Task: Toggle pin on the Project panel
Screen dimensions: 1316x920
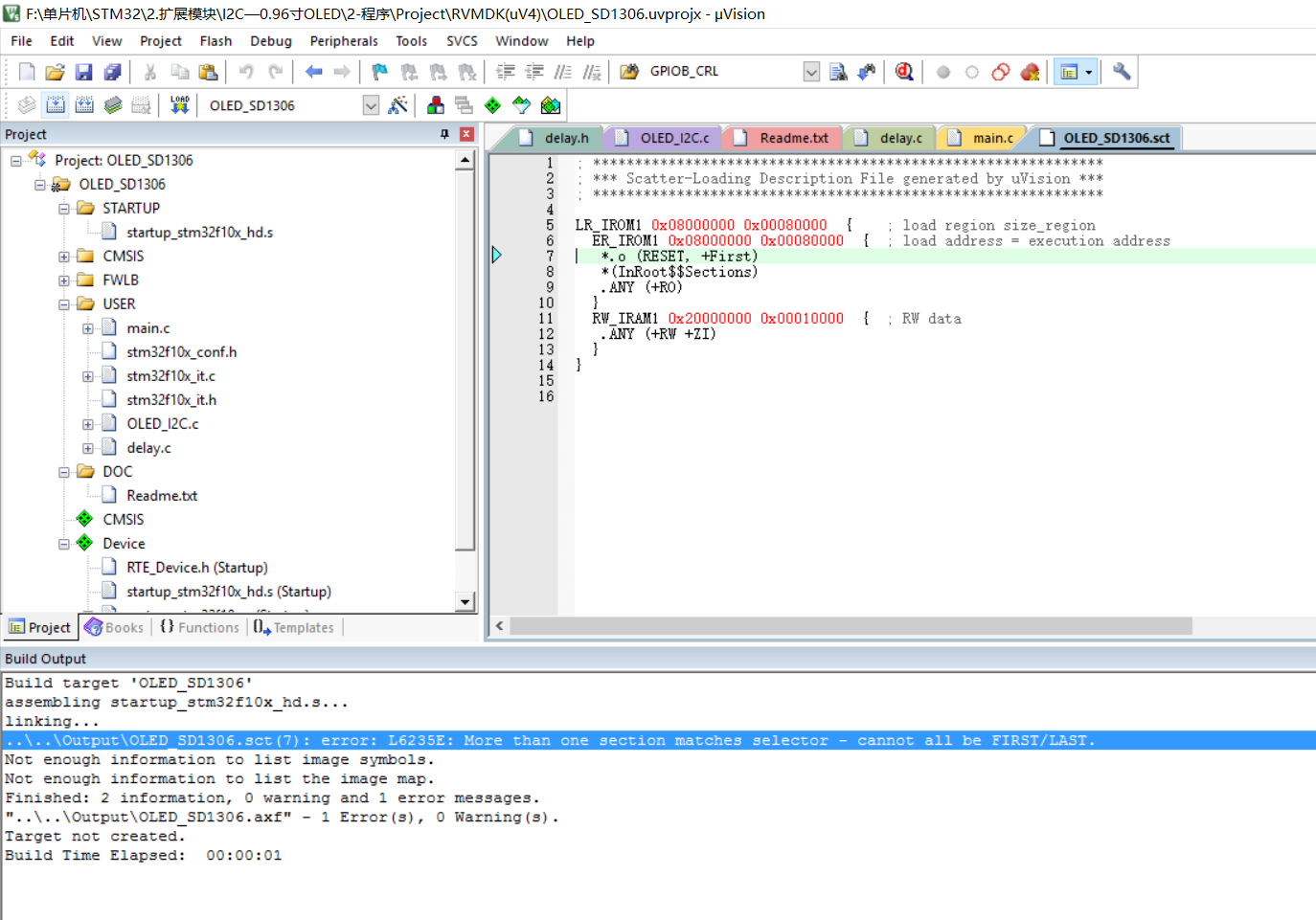Action: point(444,134)
